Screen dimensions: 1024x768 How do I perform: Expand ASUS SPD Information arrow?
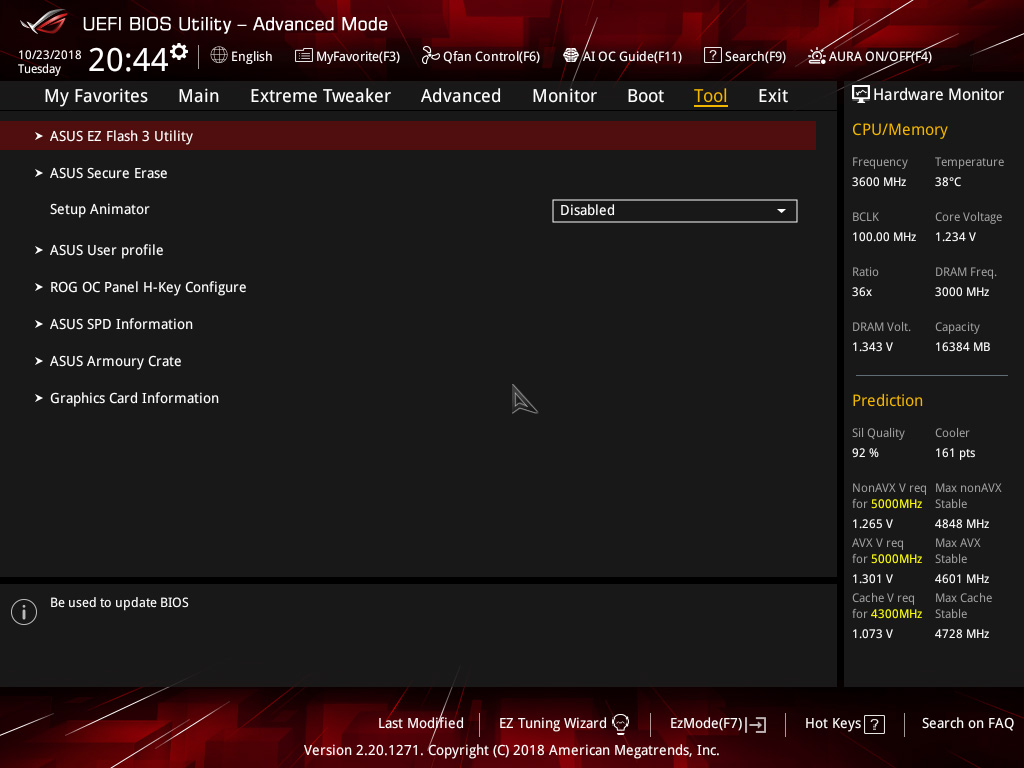[x=39, y=324]
